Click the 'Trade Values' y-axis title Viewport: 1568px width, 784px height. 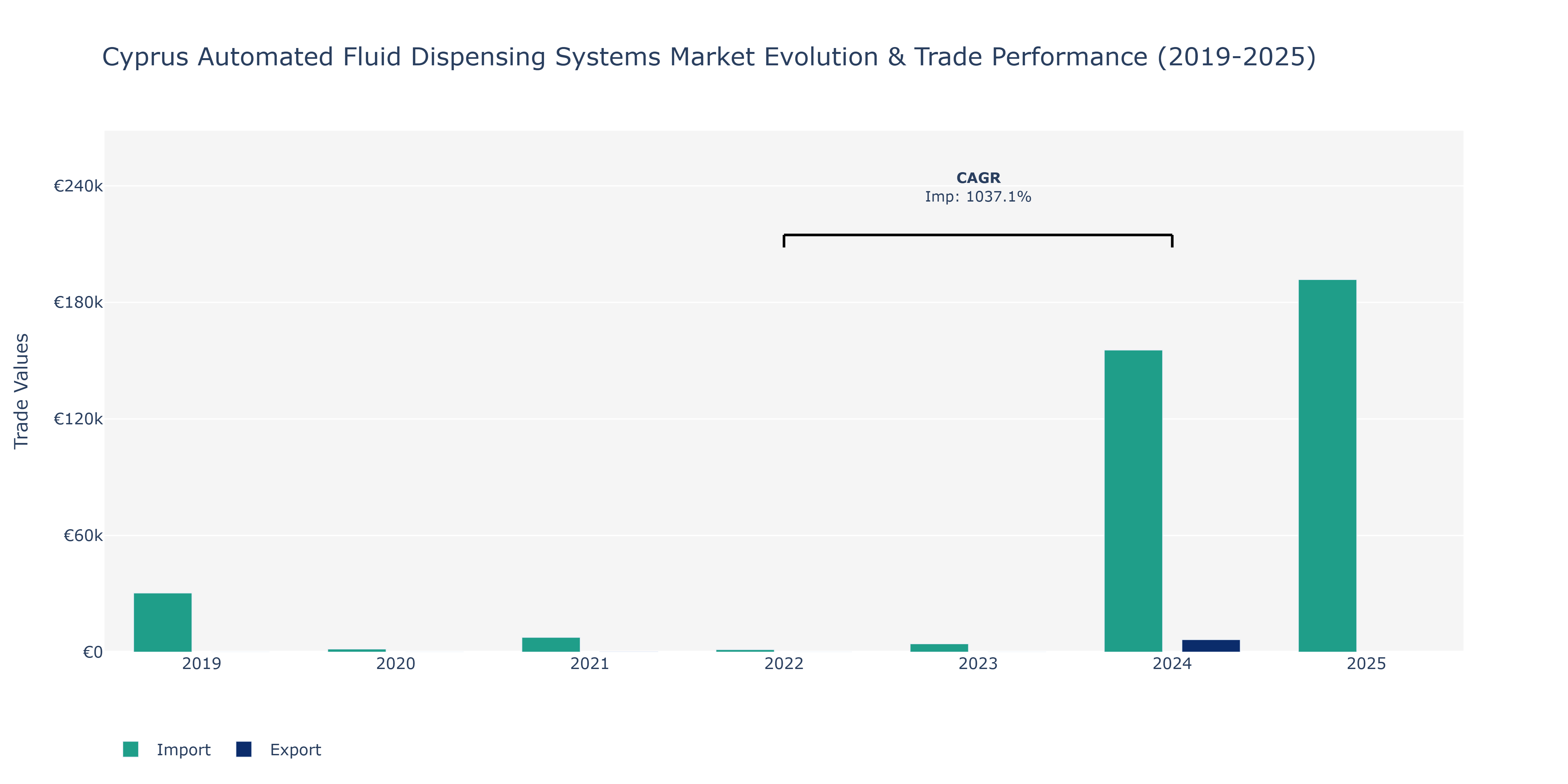click(21, 391)
